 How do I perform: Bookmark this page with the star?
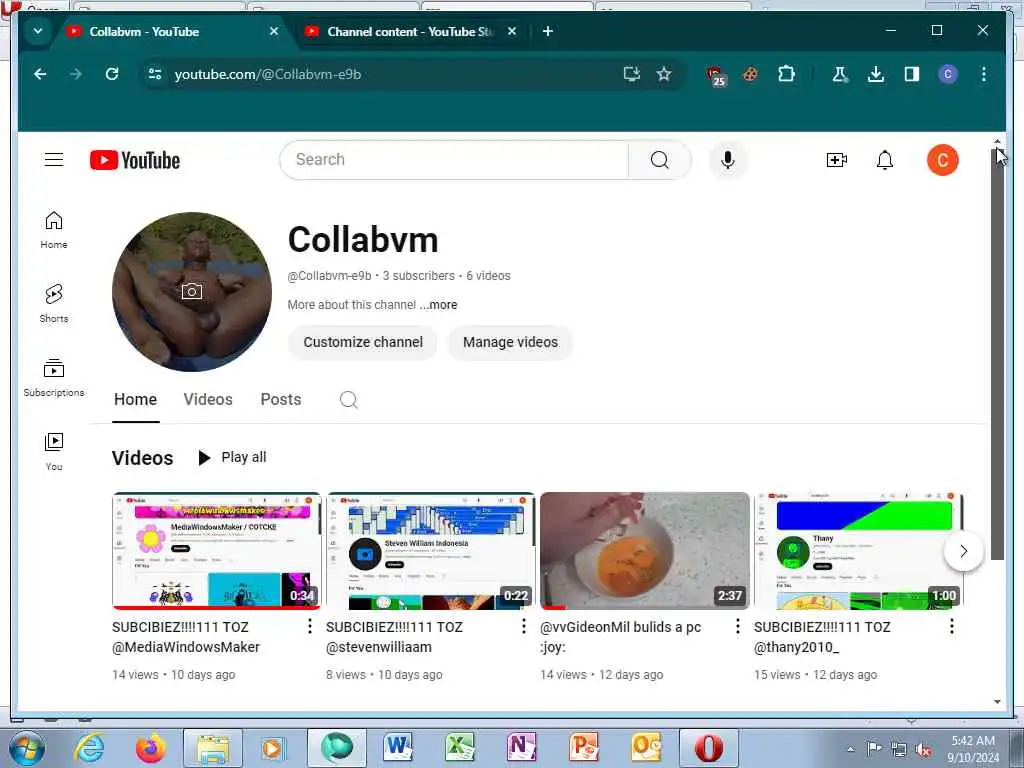pyautogui.click(x=664, y=74)
